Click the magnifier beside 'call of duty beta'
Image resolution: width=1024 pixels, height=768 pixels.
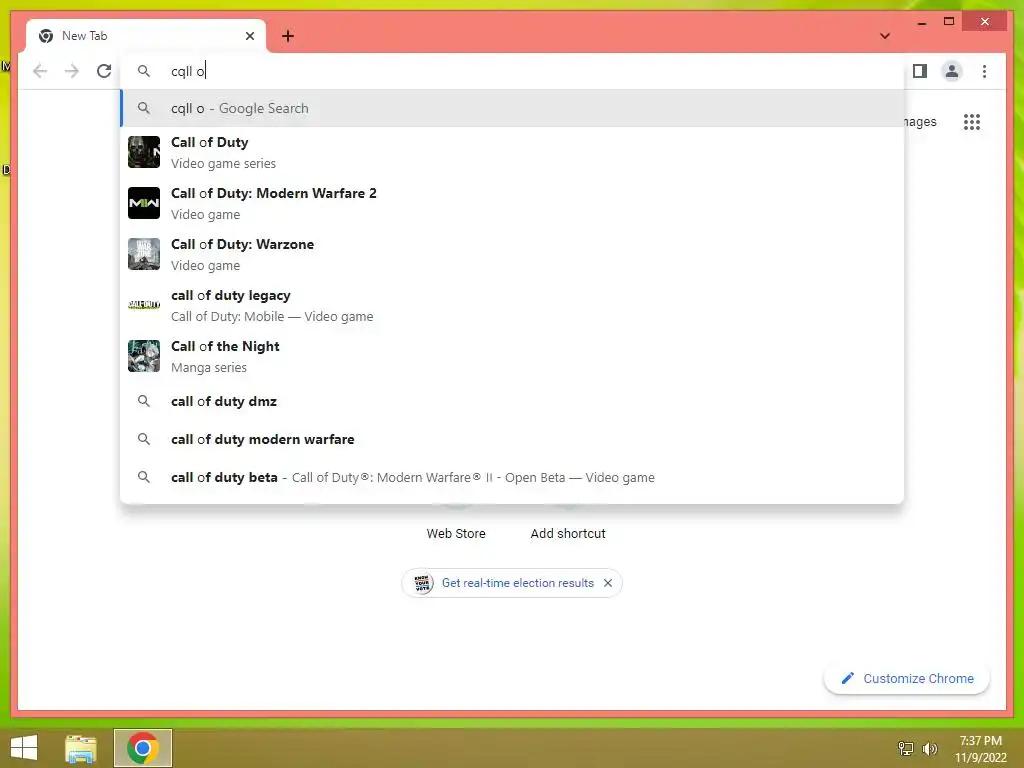click(x=144, y=477)
